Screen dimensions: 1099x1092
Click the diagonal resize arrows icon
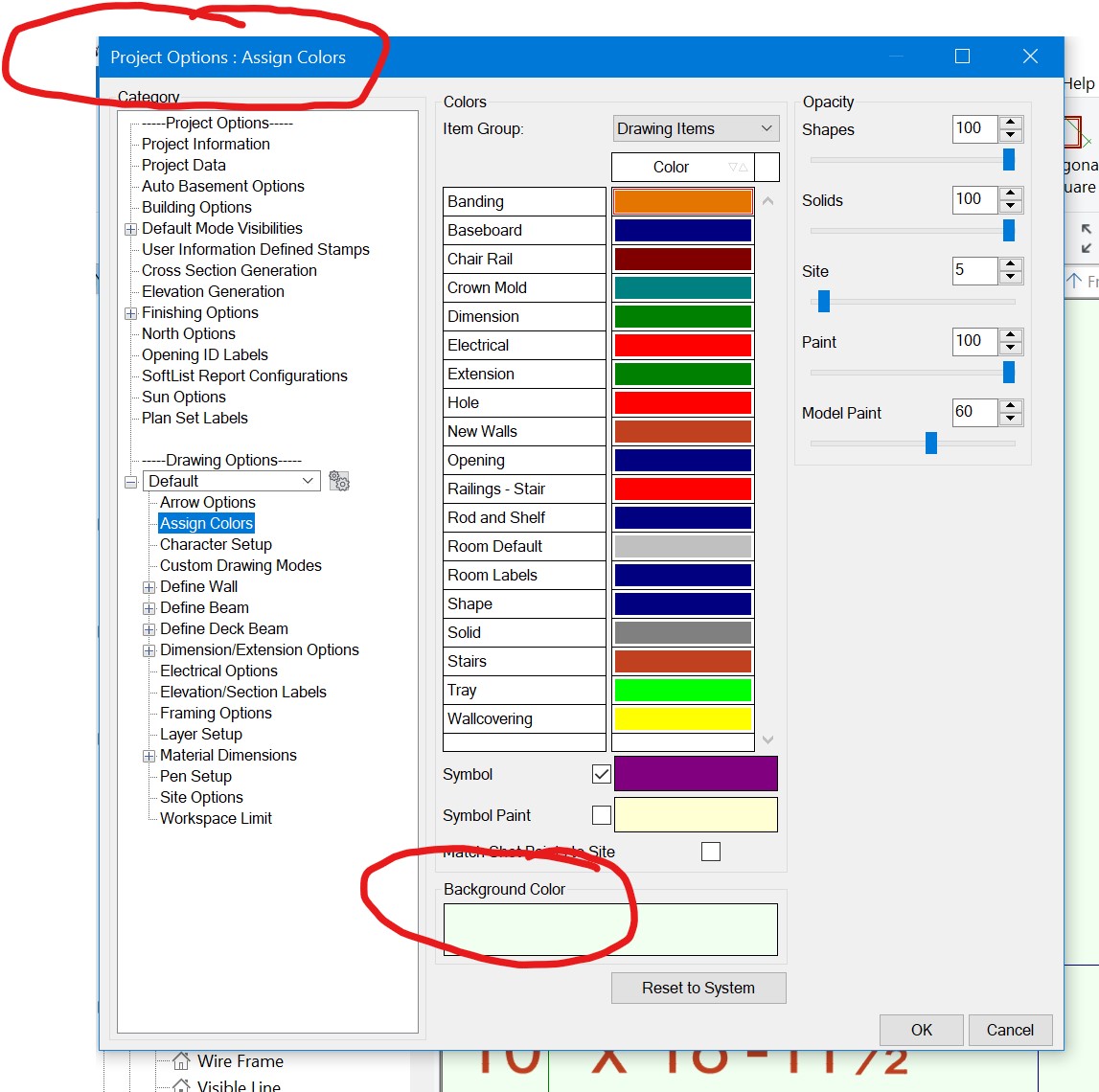(x=1086, y=240)
